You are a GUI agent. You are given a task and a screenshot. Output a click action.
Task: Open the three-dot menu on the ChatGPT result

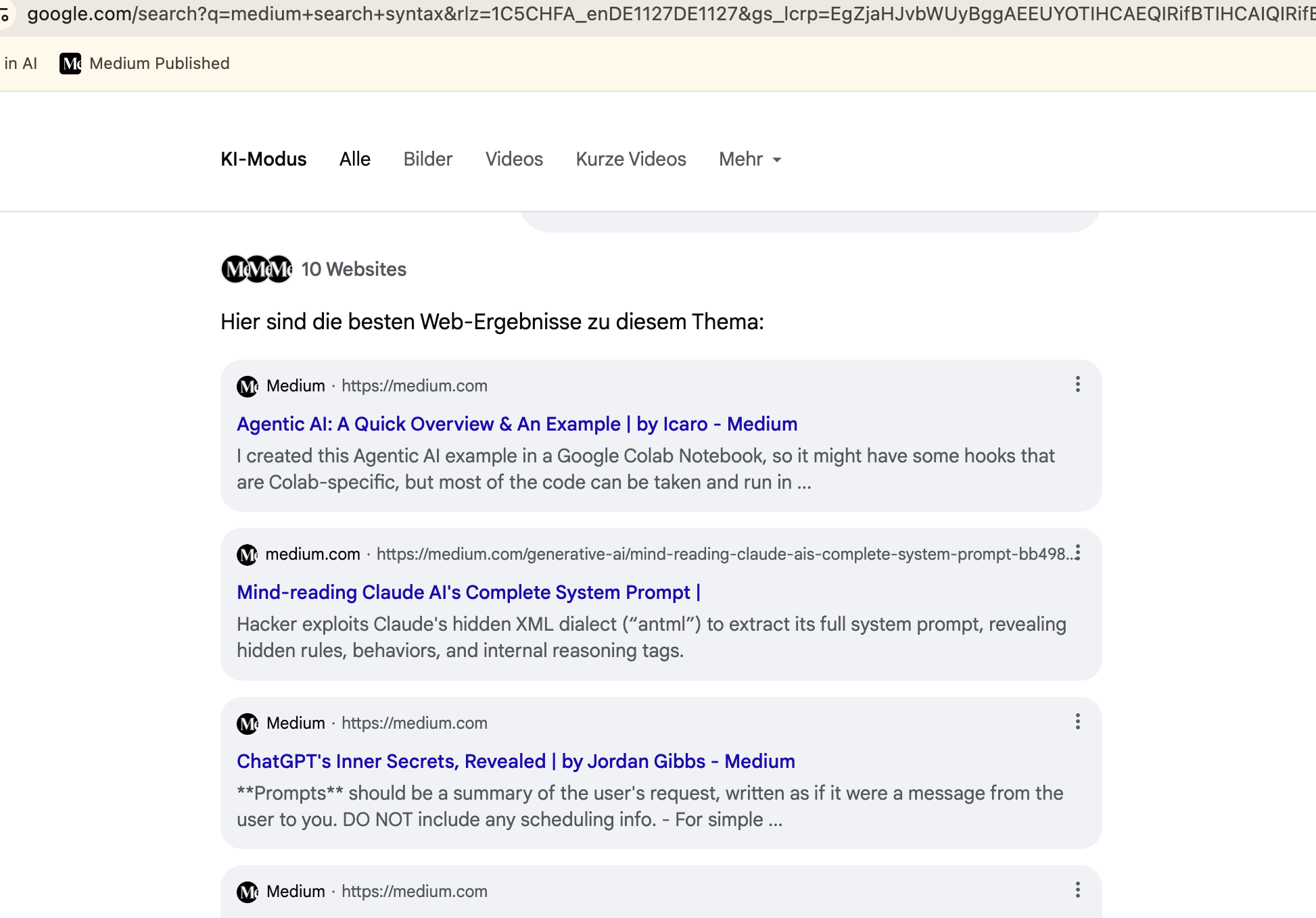tap(1077, 722)
